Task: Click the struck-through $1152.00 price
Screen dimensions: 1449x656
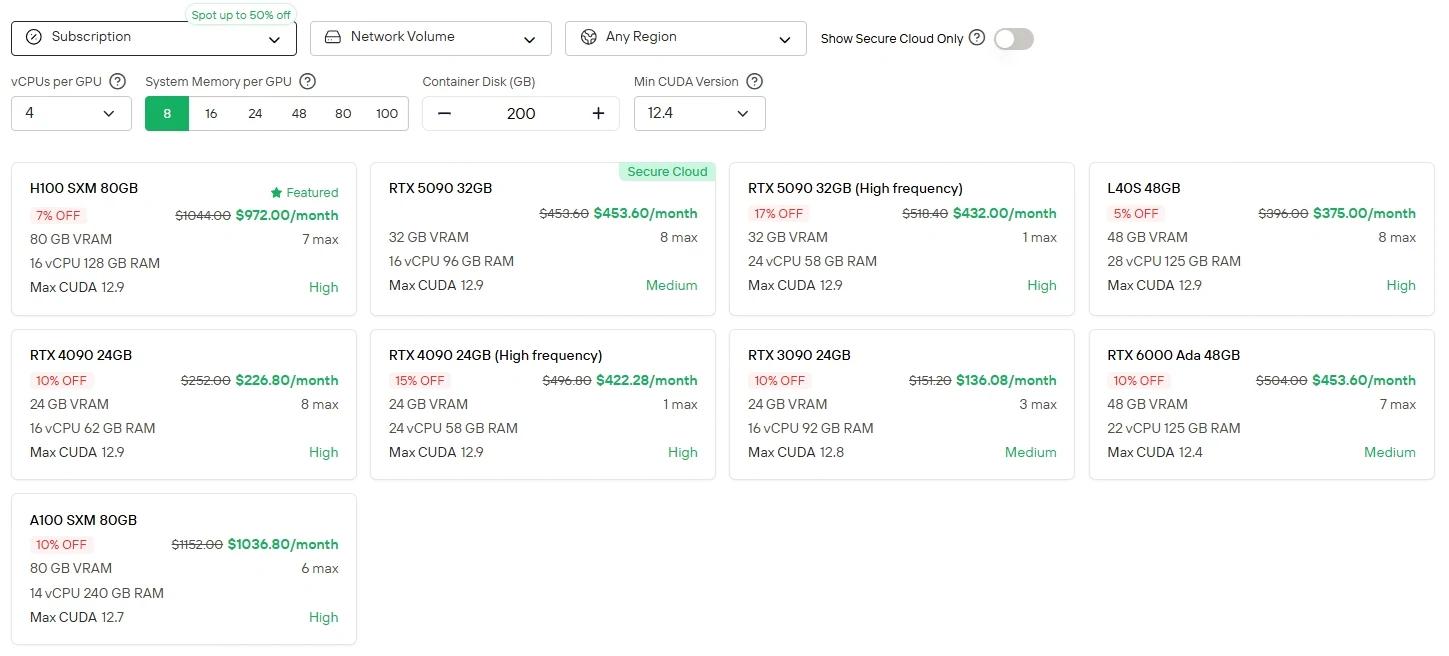Action: [197, 545]
